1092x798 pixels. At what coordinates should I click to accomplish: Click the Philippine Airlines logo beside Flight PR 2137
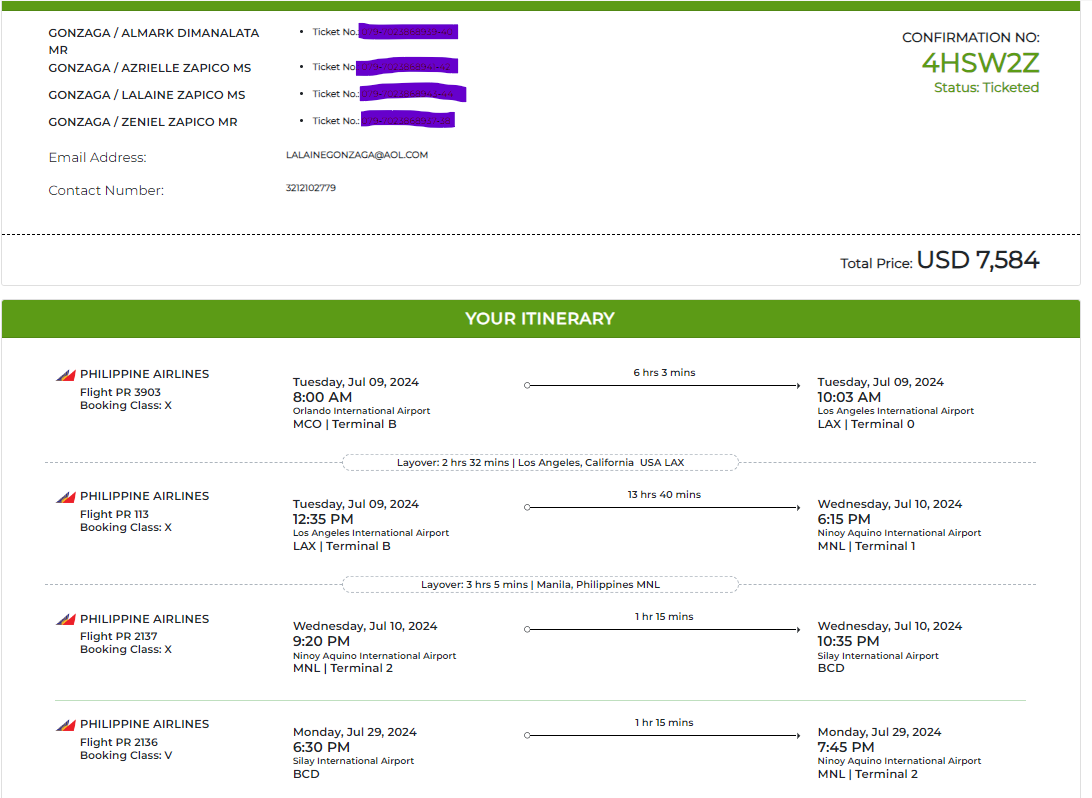pos(65,620)
